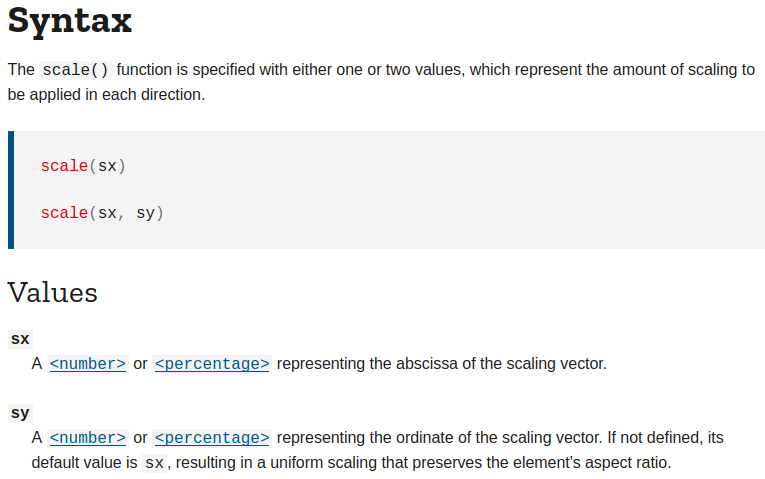
Task: Click the bold sy term definition label
Action: tap(20, 413)
